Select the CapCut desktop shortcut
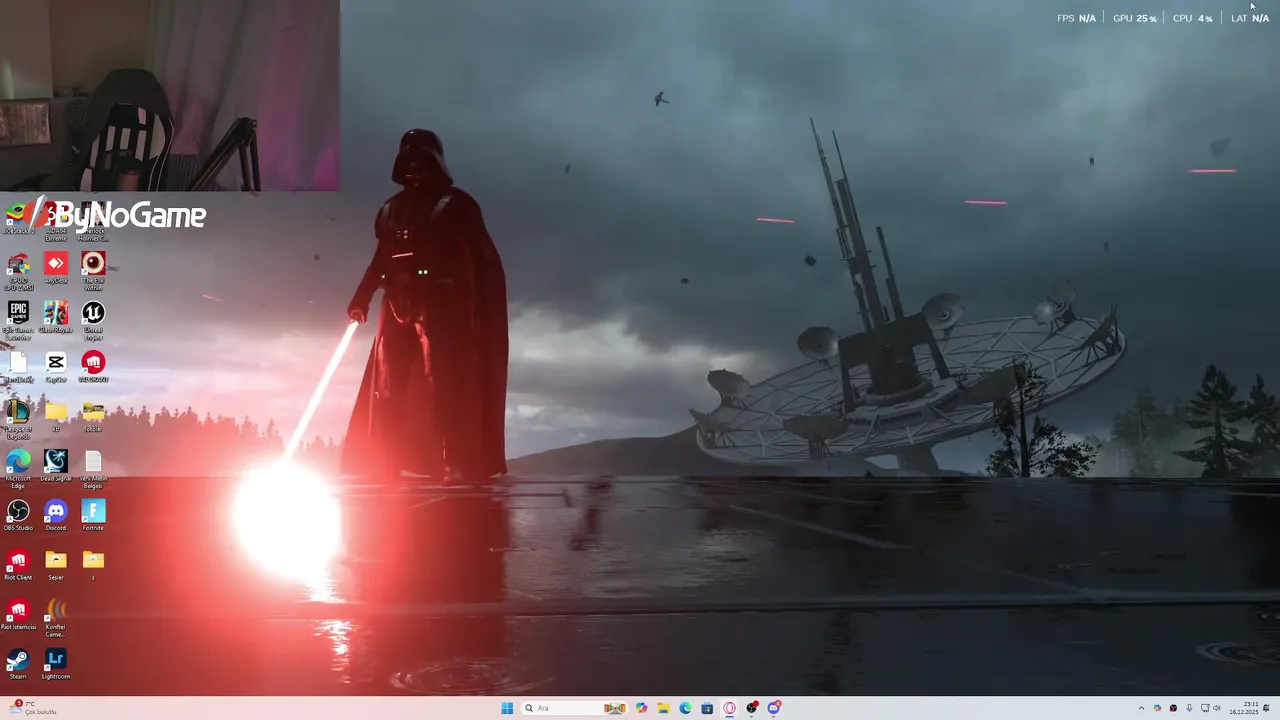The height and width of the screenshot is (720, 1280). pos(56,367)
